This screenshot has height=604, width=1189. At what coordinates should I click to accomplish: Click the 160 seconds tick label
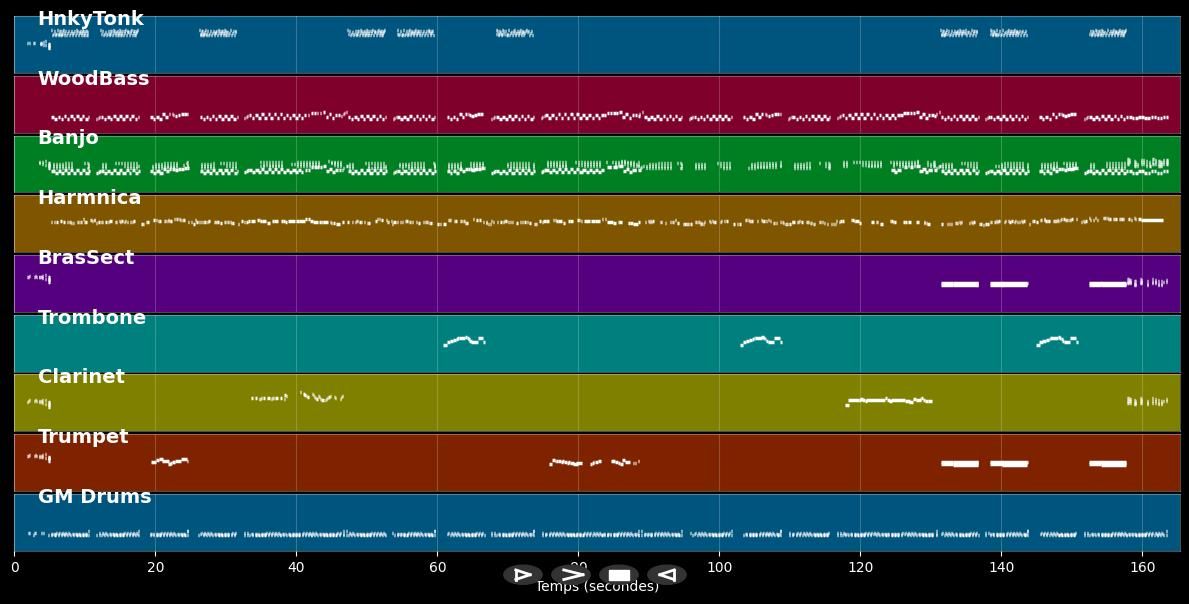[x=1142, y=567]
